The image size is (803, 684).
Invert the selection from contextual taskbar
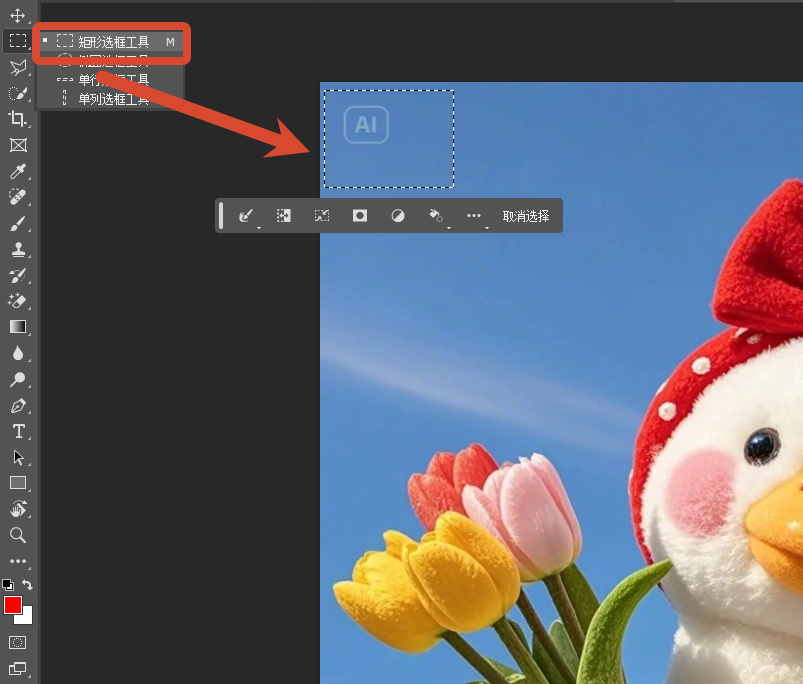[x=284, y=216]
